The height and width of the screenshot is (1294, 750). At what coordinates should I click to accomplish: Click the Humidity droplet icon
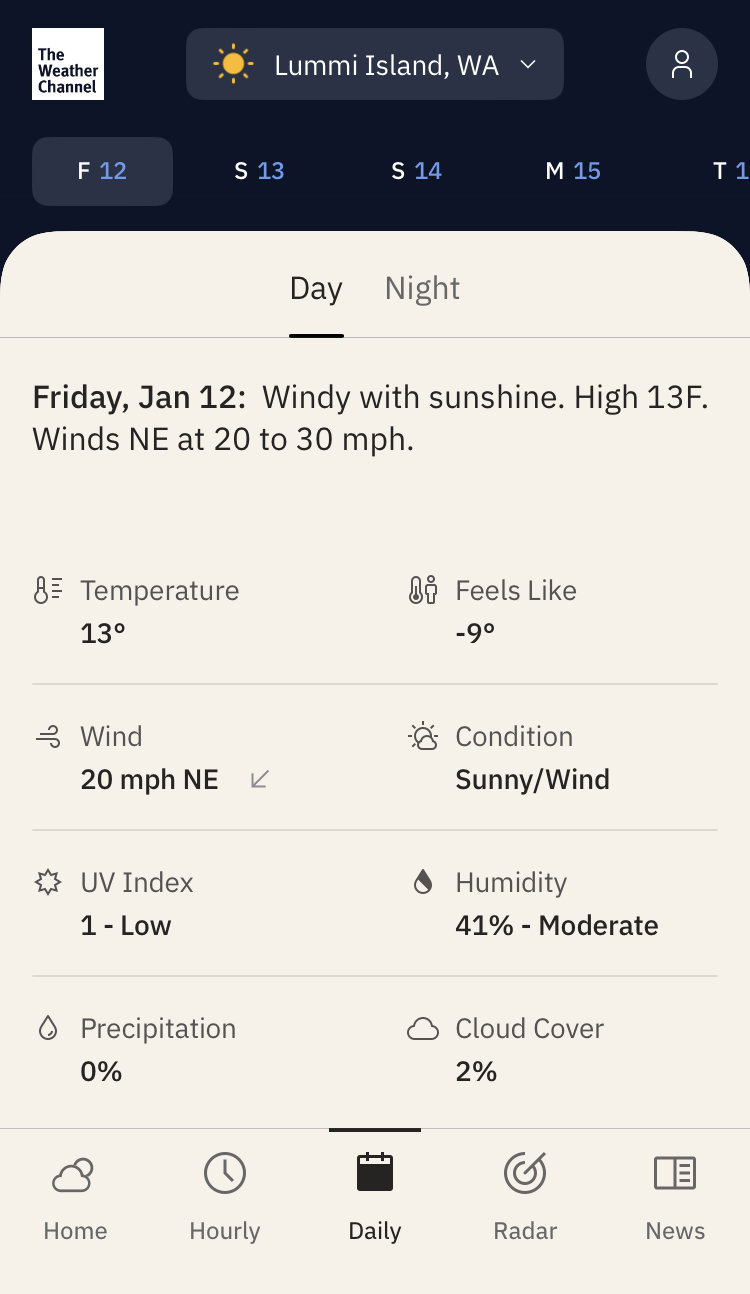[x=423, y=881]
